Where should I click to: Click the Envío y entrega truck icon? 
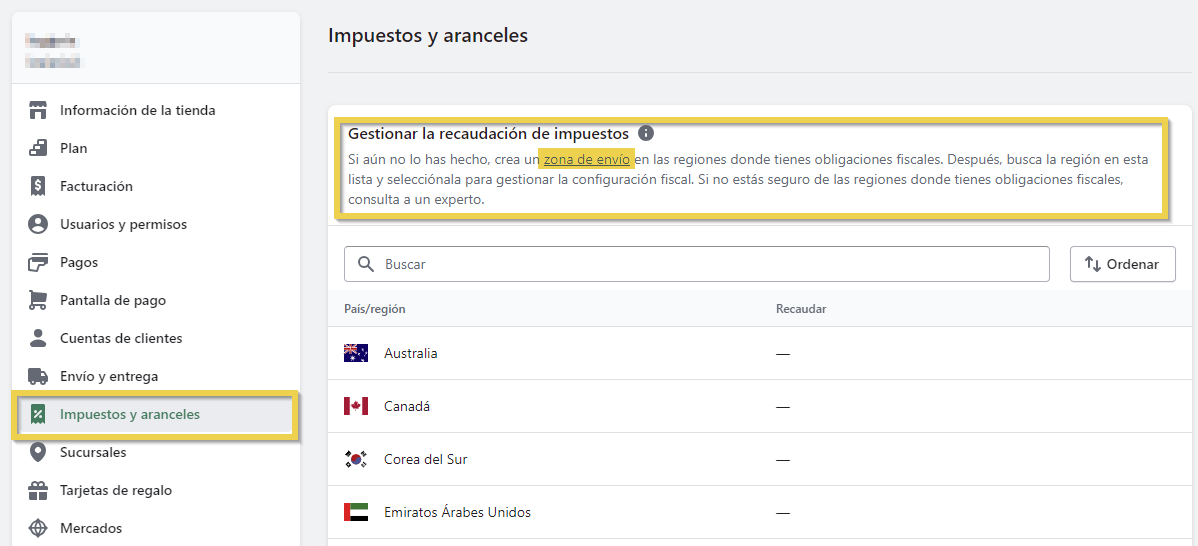38,376
